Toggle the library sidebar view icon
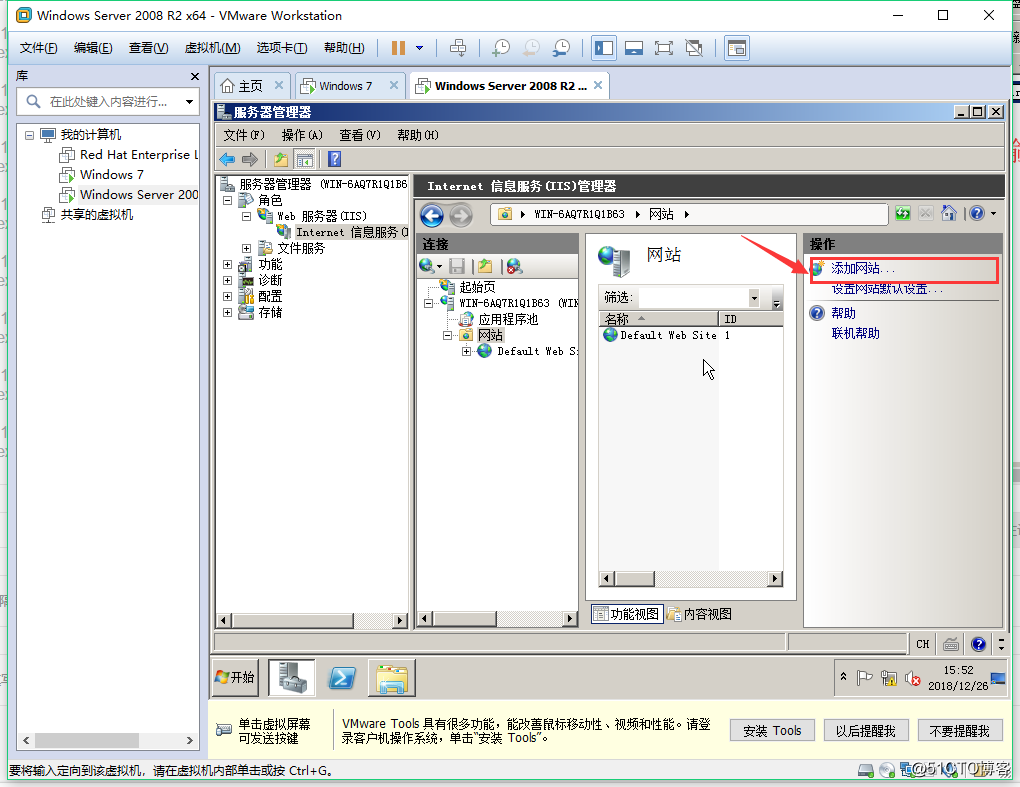 tap(604, 48)
